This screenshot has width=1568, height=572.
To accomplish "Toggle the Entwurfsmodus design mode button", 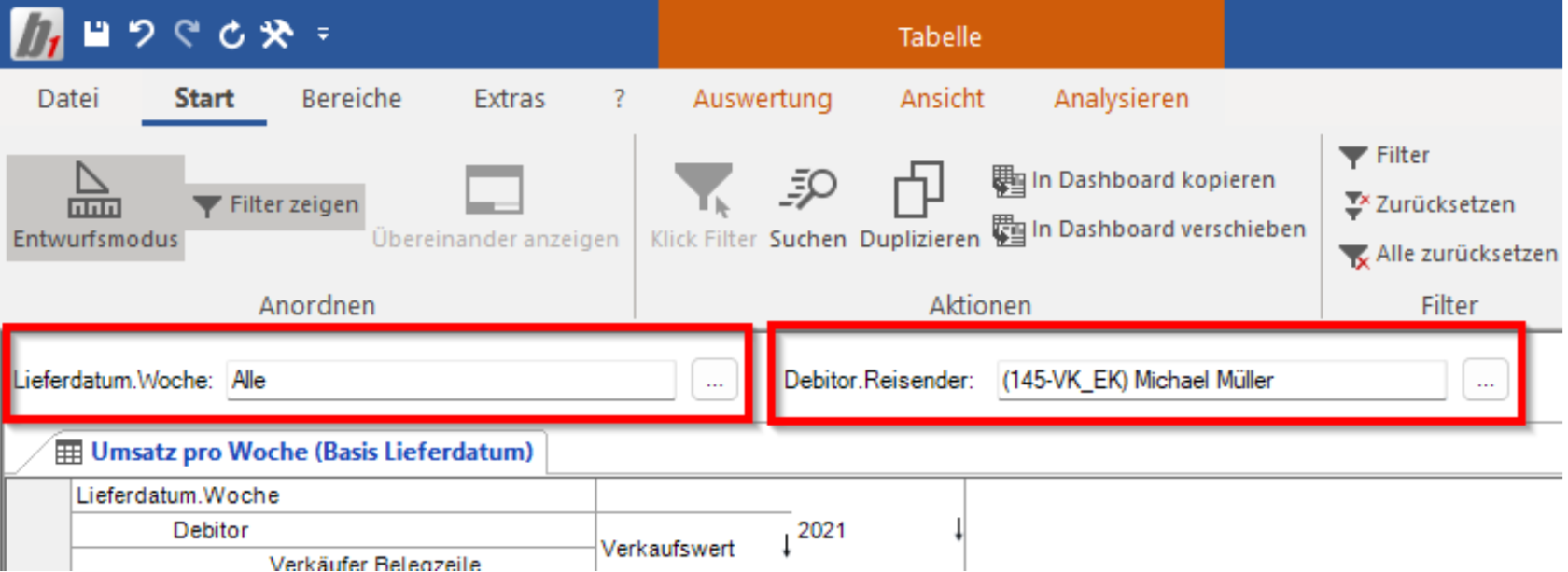I will [x=95, y=207].
